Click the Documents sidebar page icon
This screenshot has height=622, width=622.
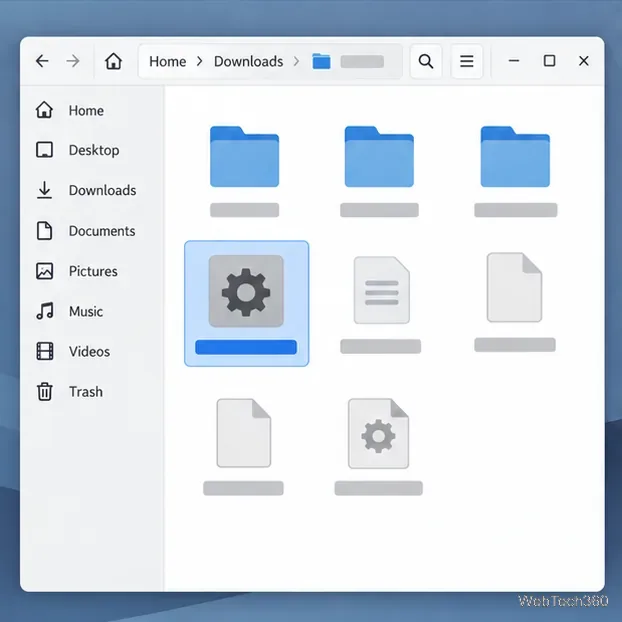(44, 231)
